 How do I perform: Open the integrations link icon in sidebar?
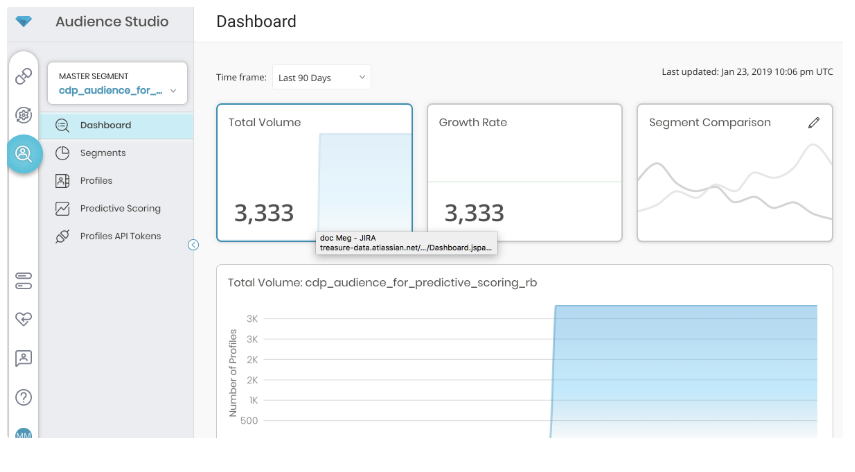[x=23, y=77]
